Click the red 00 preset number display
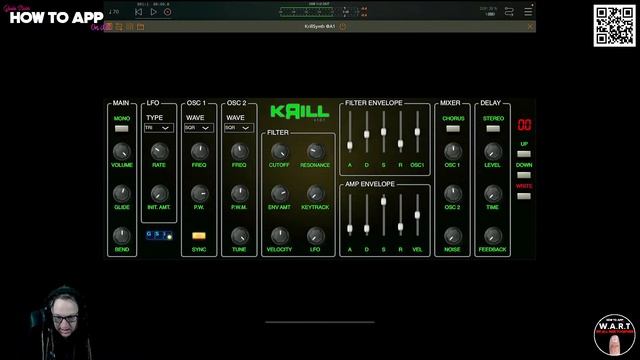Image resolution: width=640 pixels, height=360 pixels. coord(524,124)
